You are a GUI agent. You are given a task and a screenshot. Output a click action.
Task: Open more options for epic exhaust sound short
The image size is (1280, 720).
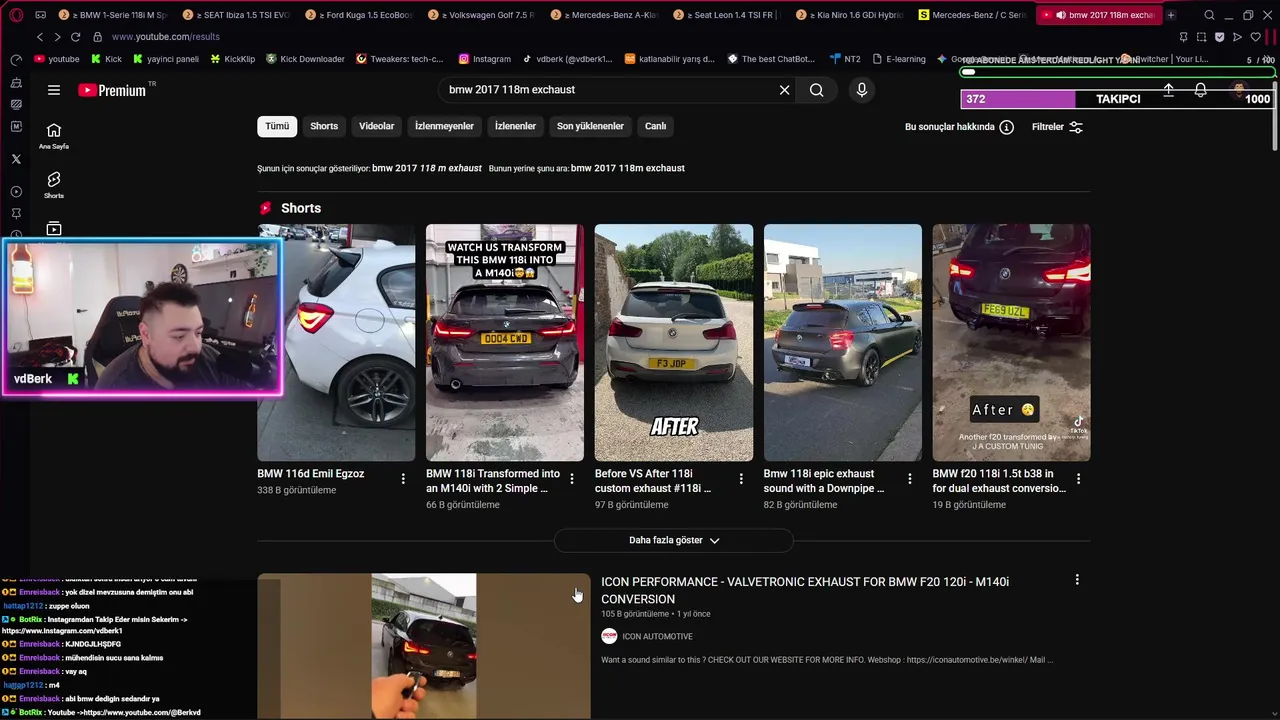tap(910, 479)
